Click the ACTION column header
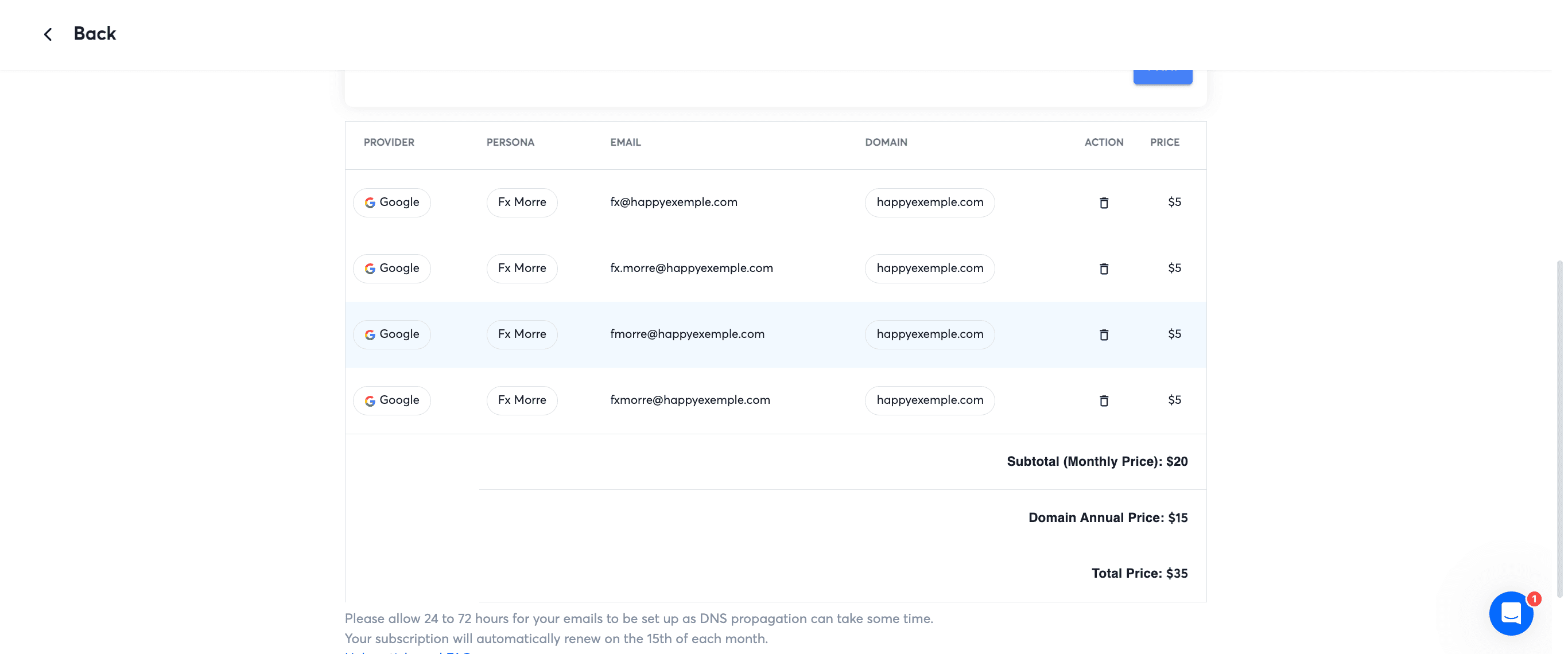This screenshot has width=1568, height=654. click(1104, 142)
